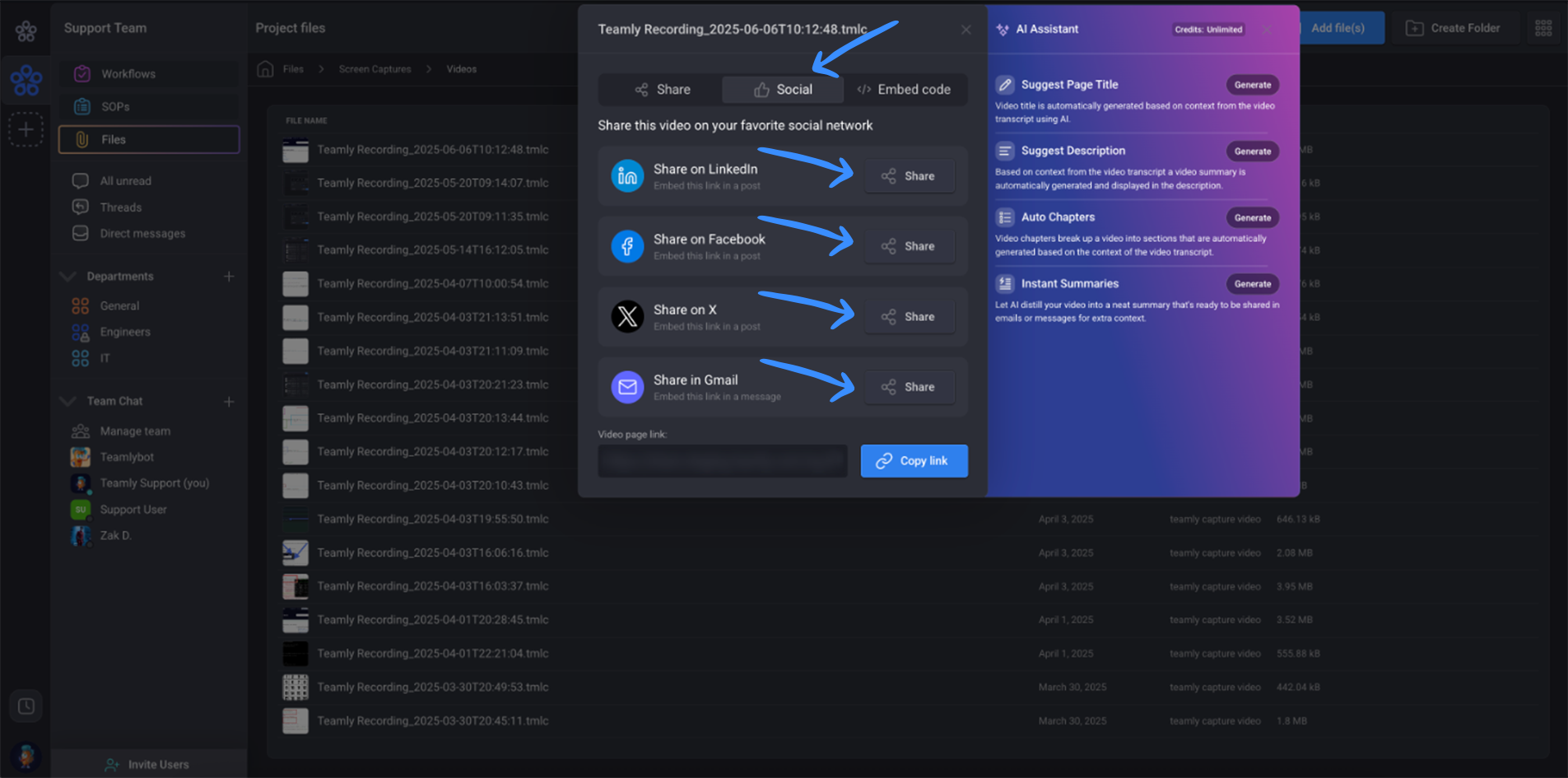Click the Suggest Page Title pencil icon
Viewport: 1568px width, 778px height.
point(1005,85)
